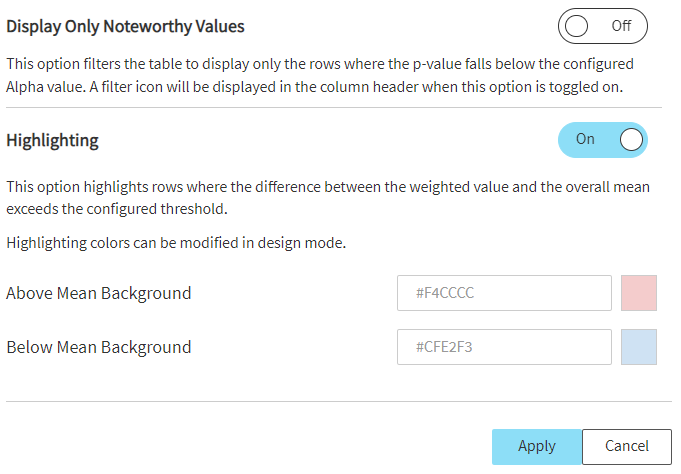Click the "On" text on the switch
The image size is (681, 474).
click(585, 139)
